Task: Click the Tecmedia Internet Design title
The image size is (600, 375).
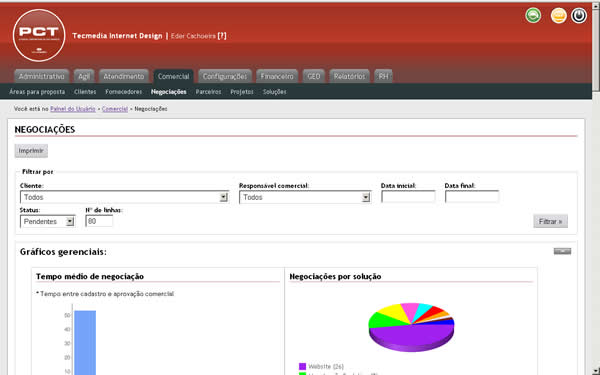Action: point(117,36)
